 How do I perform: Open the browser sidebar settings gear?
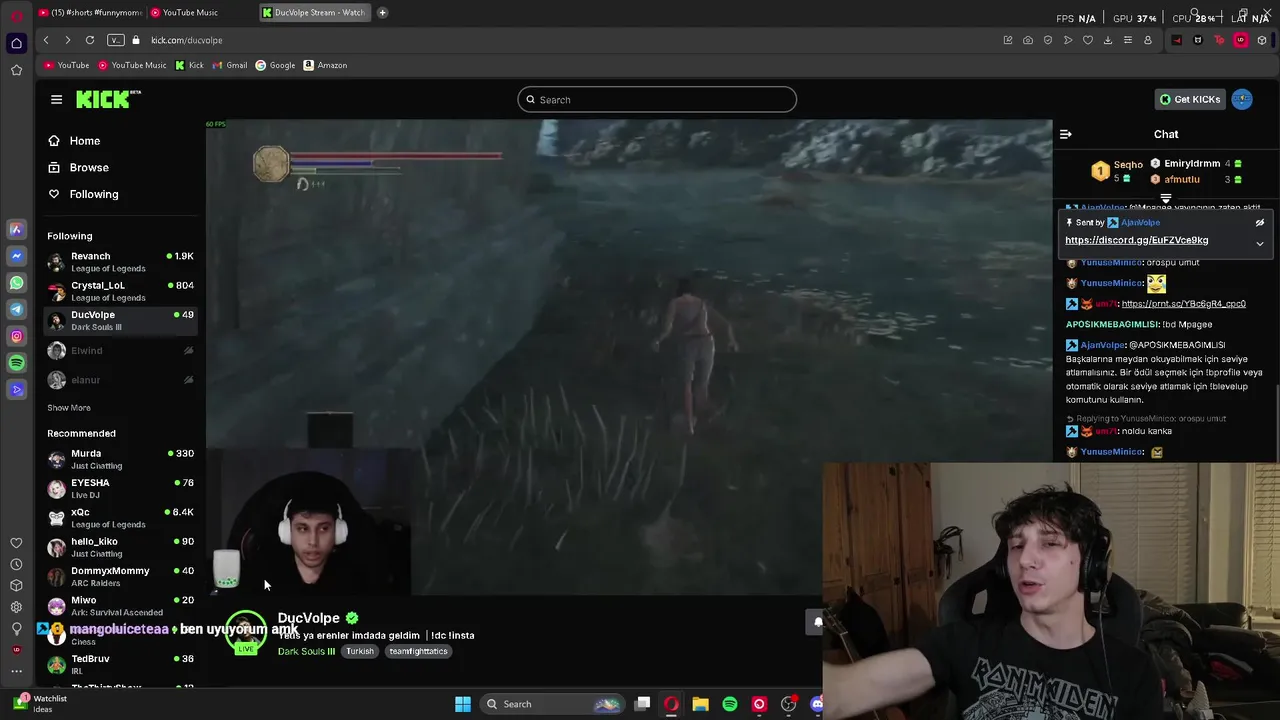pos(16,607)
